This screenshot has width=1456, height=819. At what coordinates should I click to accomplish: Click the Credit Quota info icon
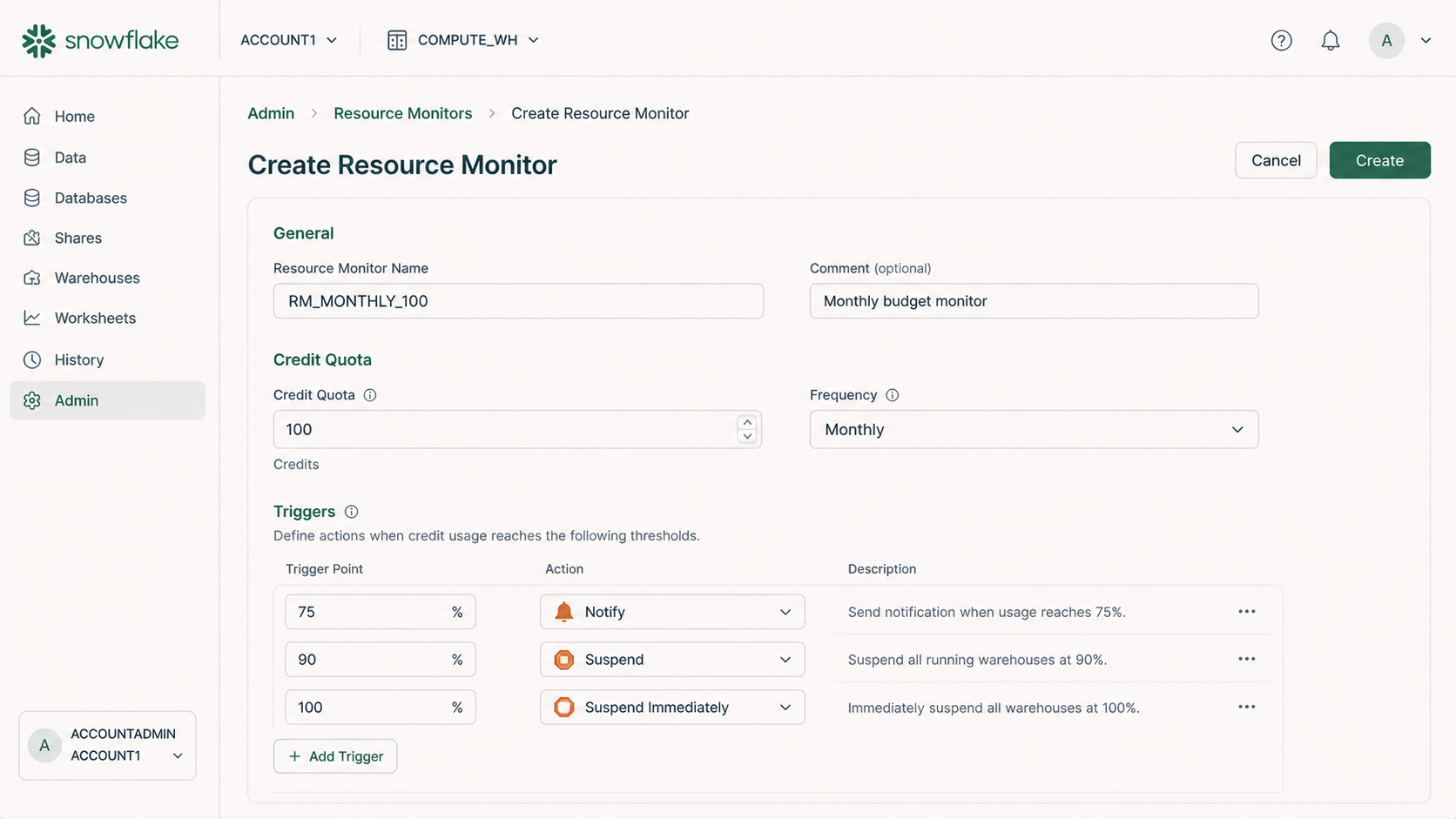370,395
